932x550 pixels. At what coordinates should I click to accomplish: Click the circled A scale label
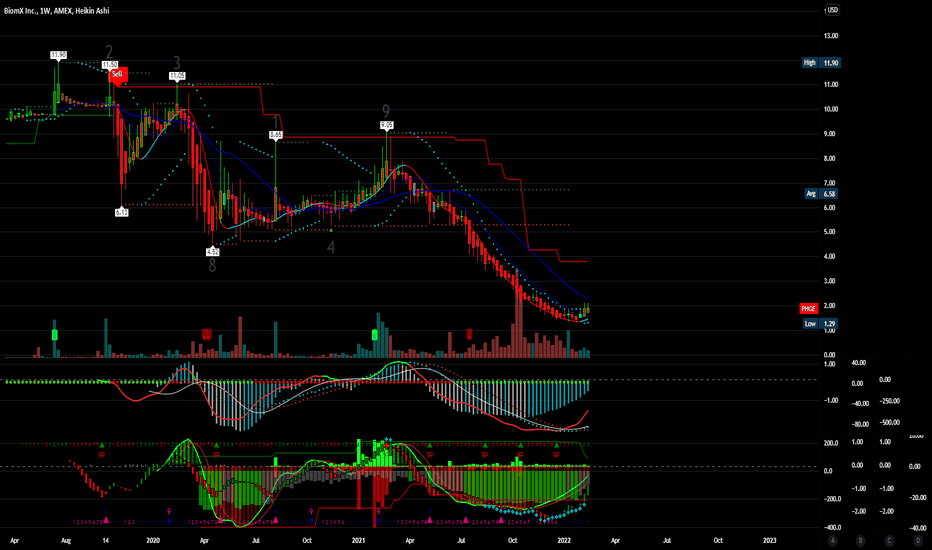pyautogui.click(x=833, y=540)
